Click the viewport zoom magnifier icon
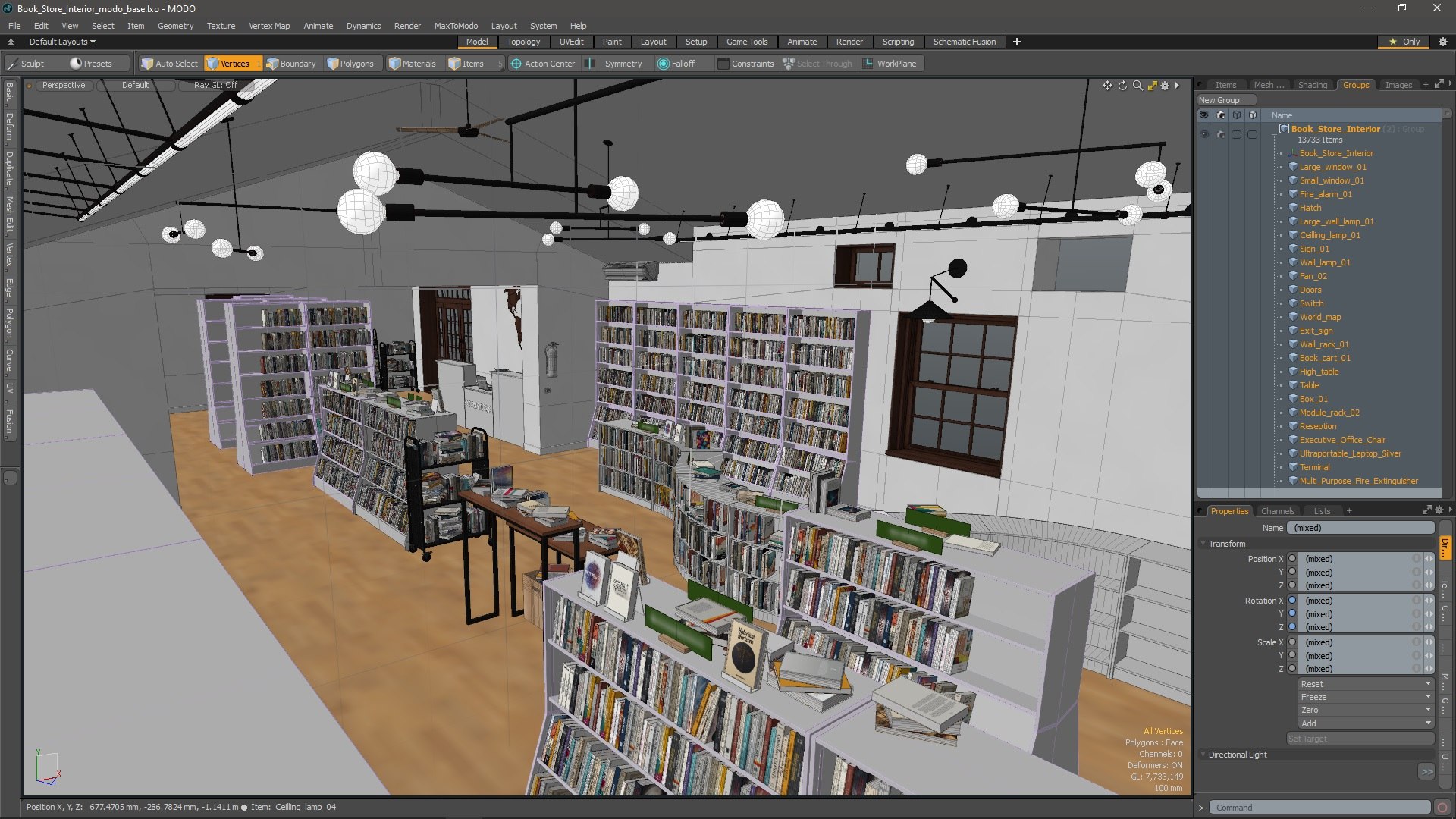The image size is (1456, 819). pyautogui.click(x=1137, y=86)
